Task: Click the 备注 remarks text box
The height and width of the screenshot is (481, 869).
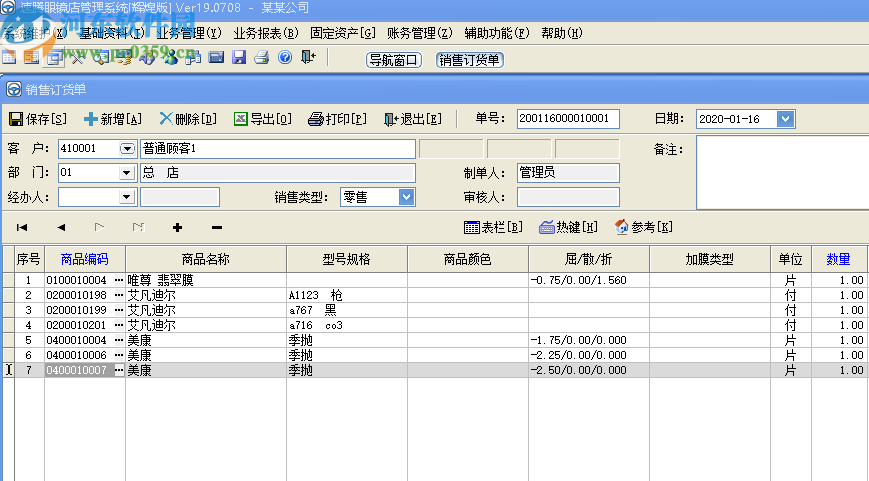Action: click(x=783, y=172)
